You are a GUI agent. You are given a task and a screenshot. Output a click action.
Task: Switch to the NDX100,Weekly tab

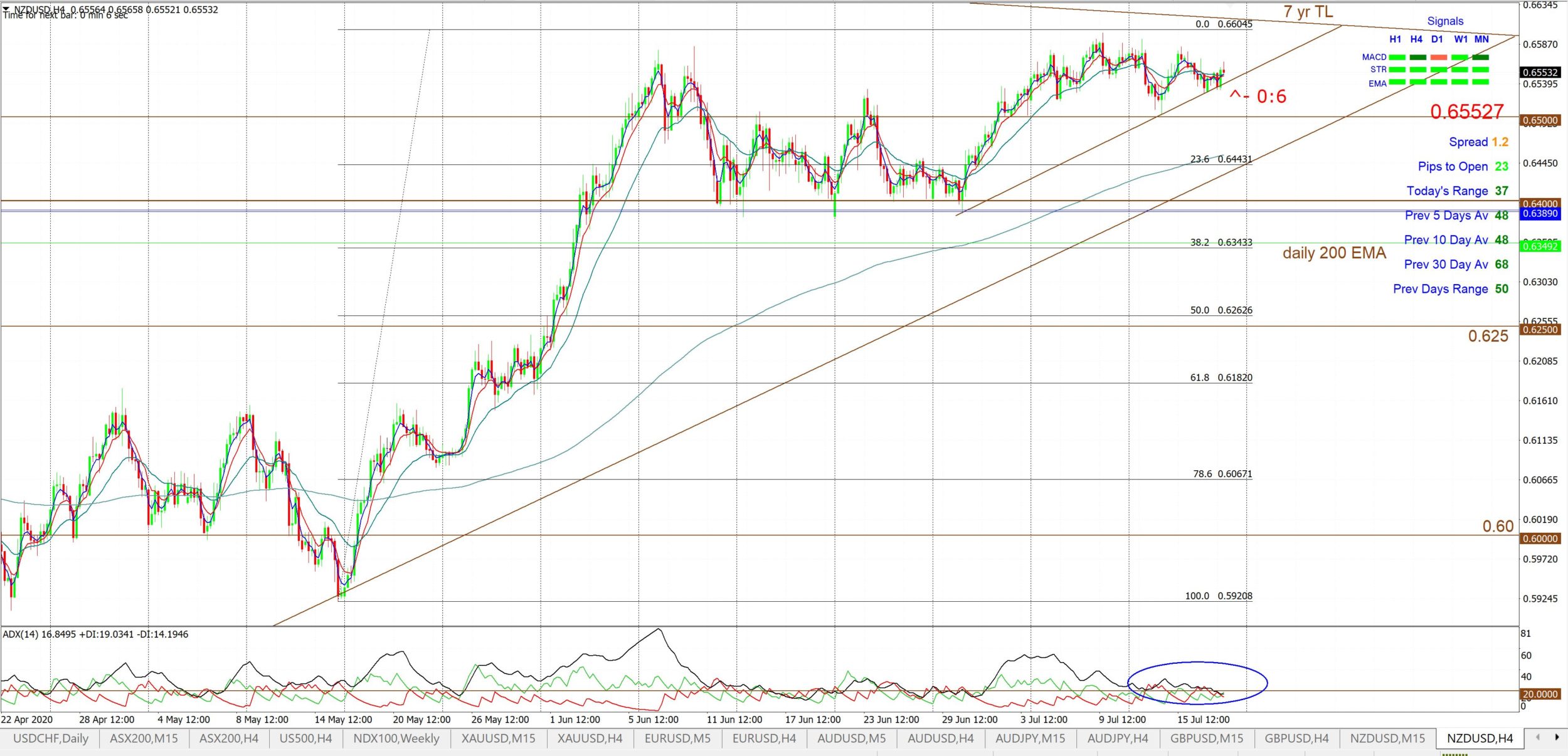[x=396, y=738]
